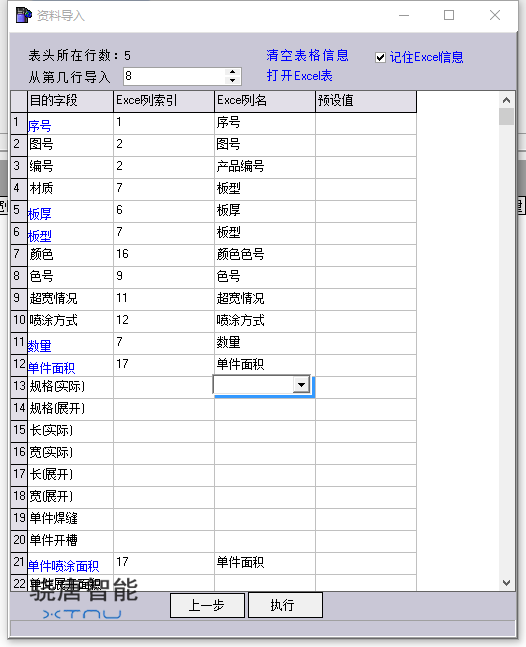Open the Excel列名 dropdown for 规格(实际)

tap(302, 385)
